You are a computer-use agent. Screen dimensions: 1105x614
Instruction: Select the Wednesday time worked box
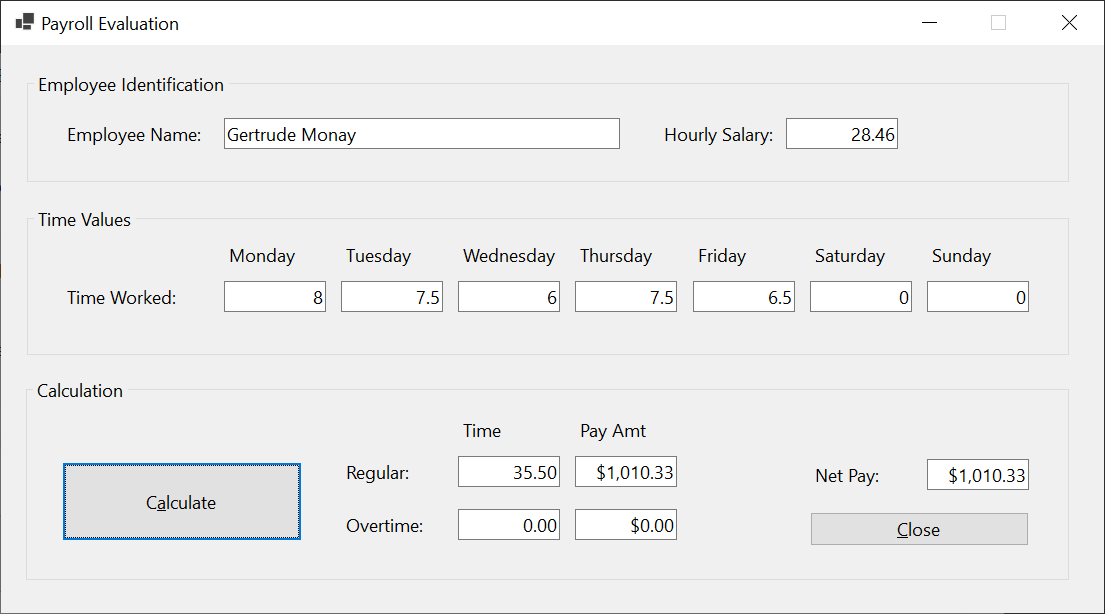pos(509,297)
